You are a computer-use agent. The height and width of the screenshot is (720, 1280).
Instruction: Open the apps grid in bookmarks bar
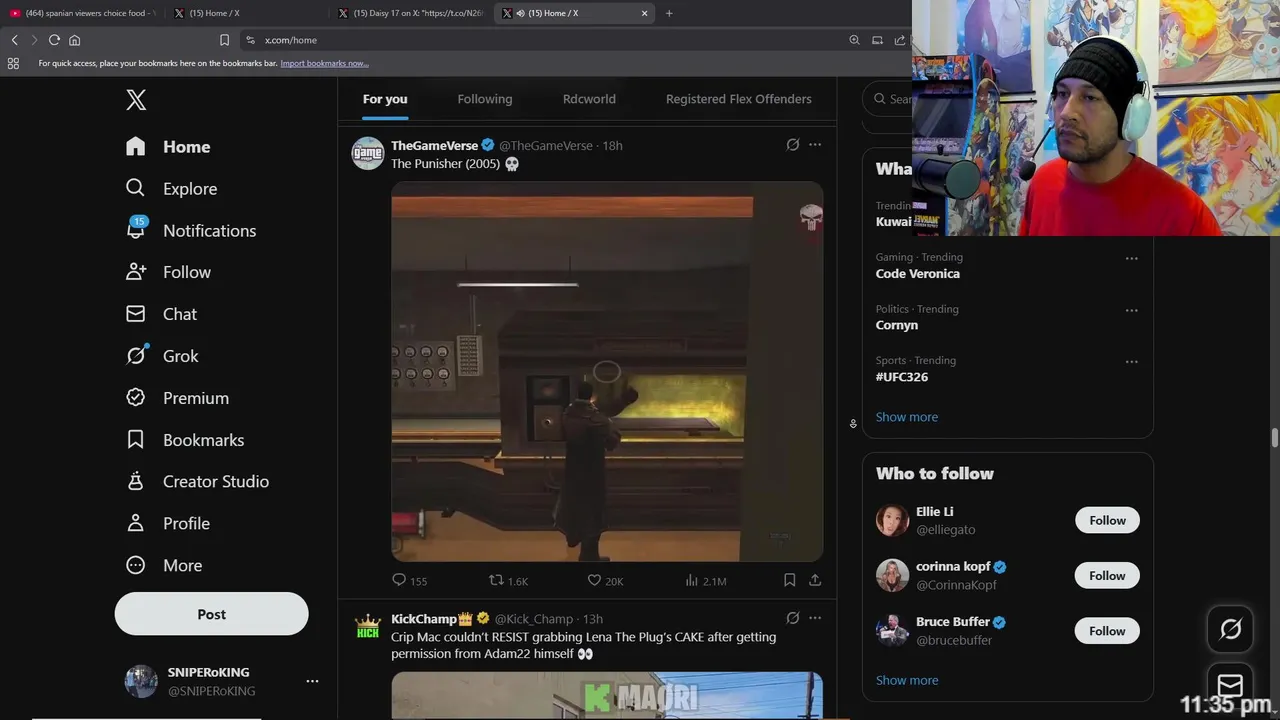(13, 63)
